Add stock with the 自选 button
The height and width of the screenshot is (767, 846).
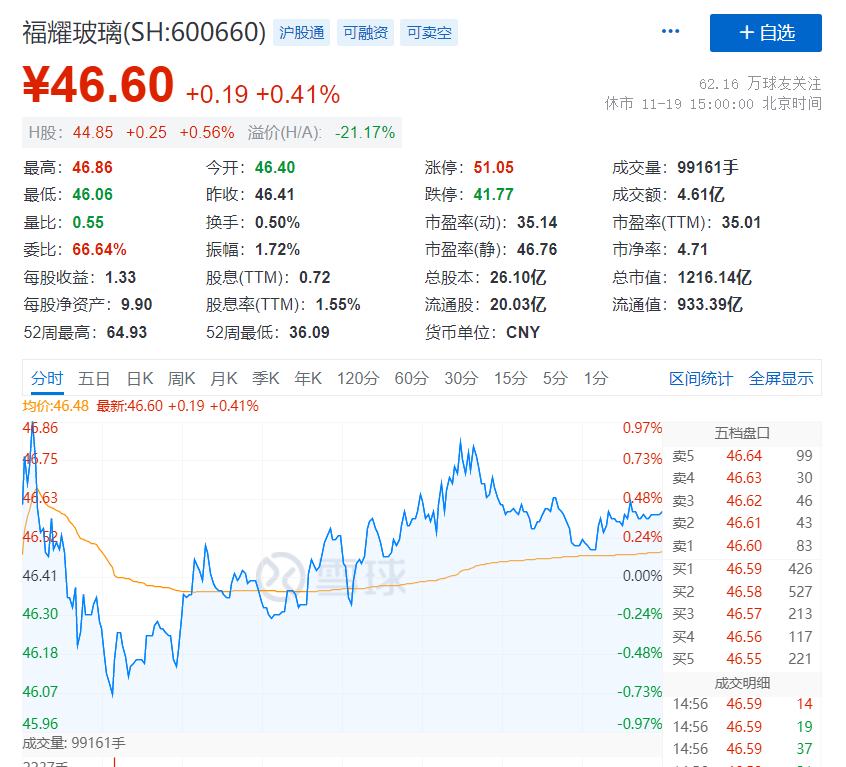[765, 33]
